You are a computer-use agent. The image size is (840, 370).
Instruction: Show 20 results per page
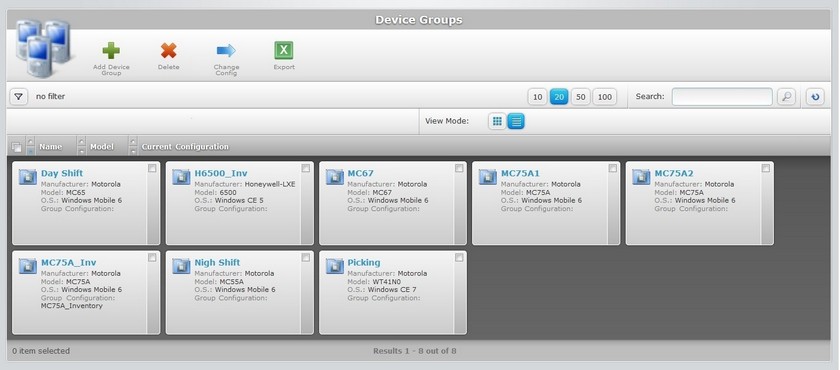click(x=559, y=97)
